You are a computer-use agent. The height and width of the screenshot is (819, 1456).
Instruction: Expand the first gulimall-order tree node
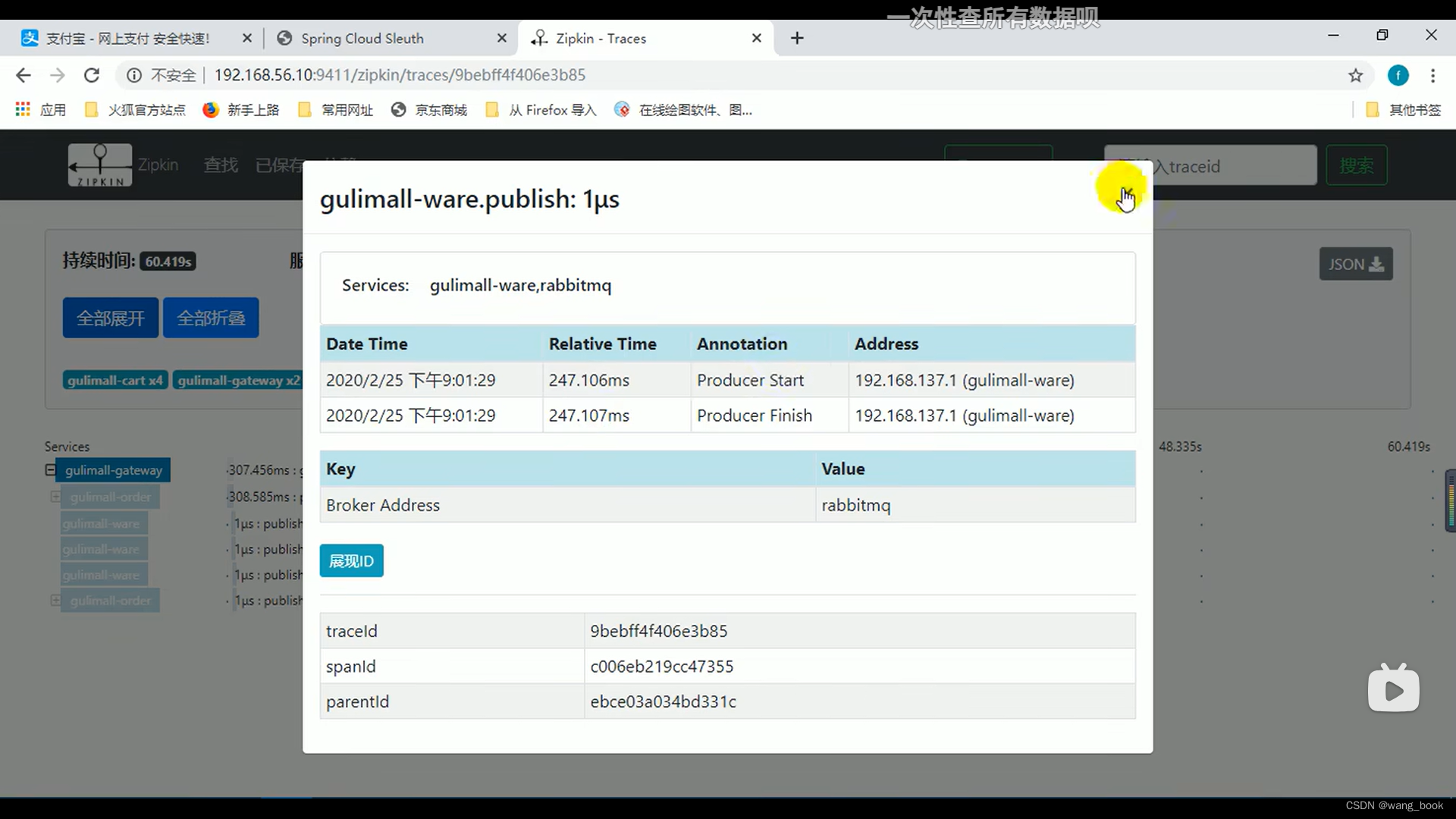tap(55, 497)
